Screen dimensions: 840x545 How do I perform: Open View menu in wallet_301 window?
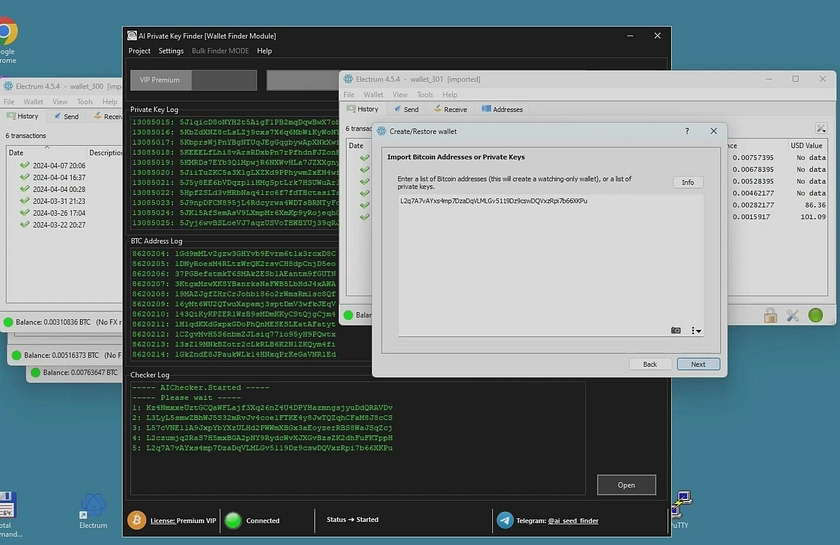coord(400,95)
